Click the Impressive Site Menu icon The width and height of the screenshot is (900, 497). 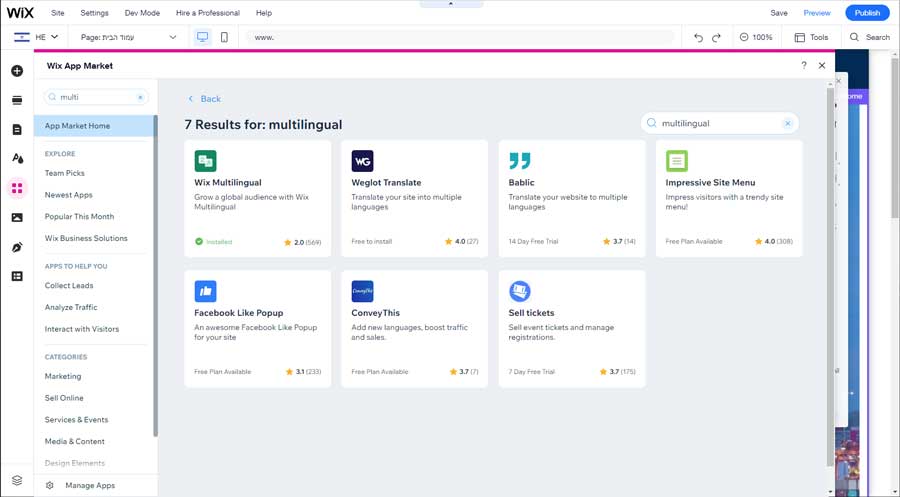coord(677,161)
